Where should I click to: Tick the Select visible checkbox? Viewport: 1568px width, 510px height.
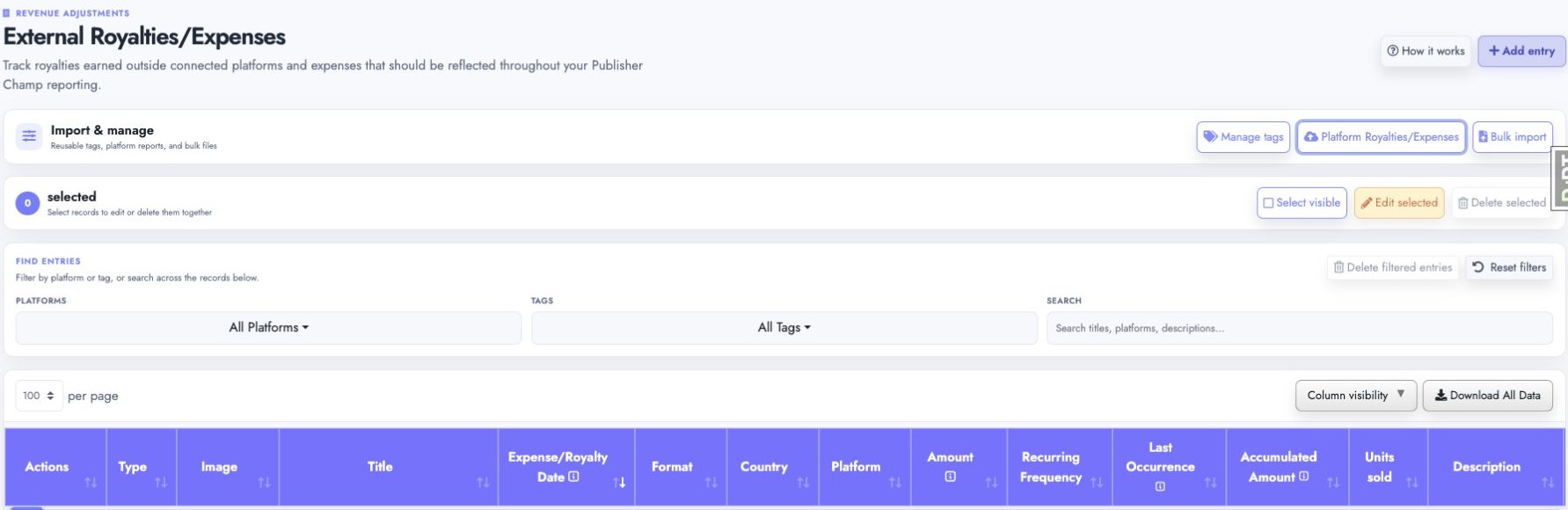click(1268, 203)
